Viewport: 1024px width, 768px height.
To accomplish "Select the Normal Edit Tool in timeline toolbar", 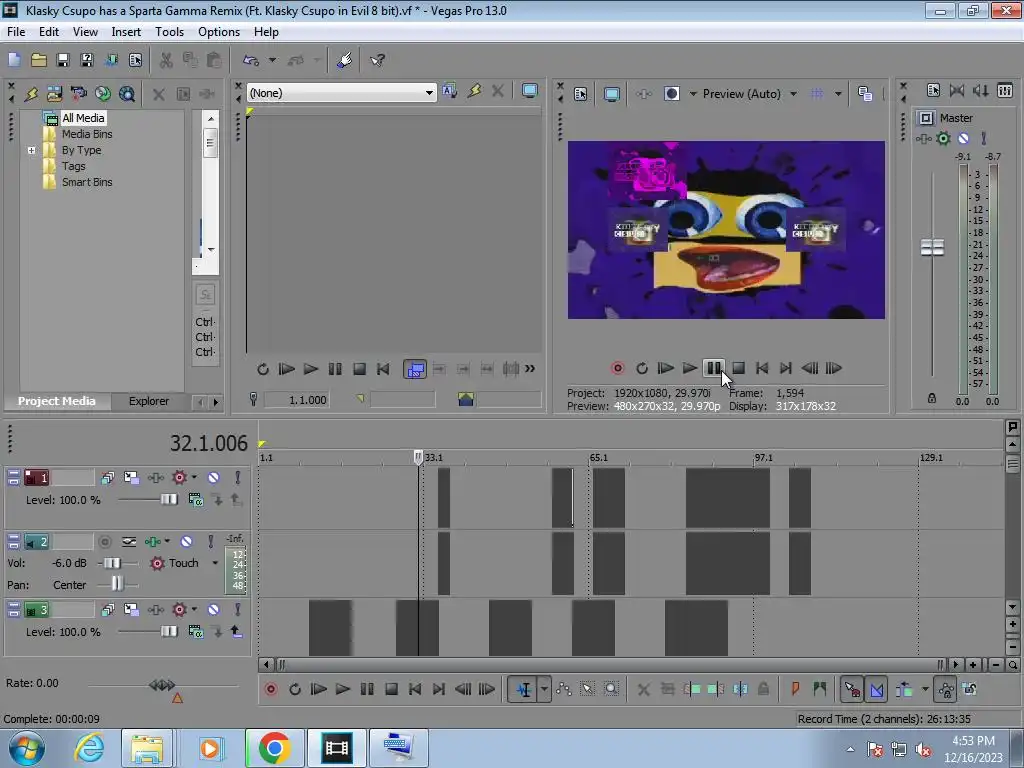I will click(x=524, y=689).
